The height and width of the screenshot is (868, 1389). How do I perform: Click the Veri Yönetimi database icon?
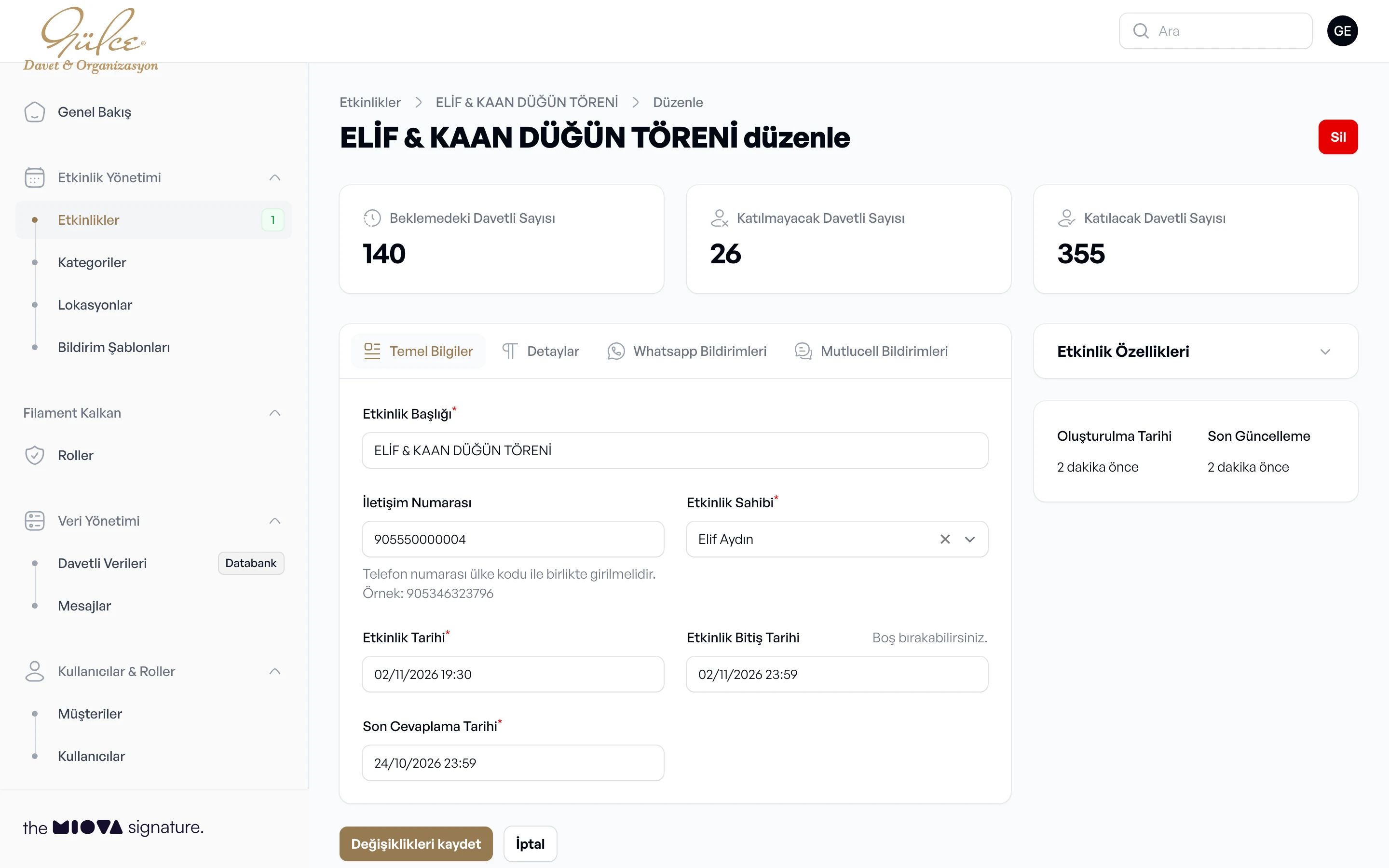[x=34, y=521]
